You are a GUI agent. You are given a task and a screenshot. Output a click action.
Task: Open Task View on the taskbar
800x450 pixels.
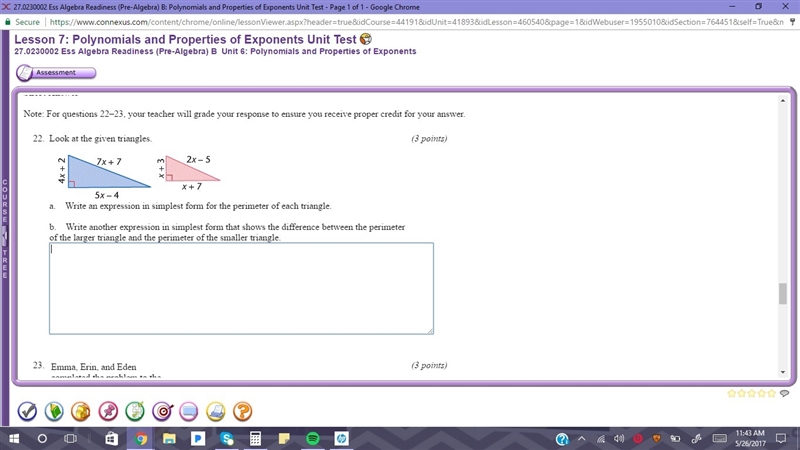(70, 439)
